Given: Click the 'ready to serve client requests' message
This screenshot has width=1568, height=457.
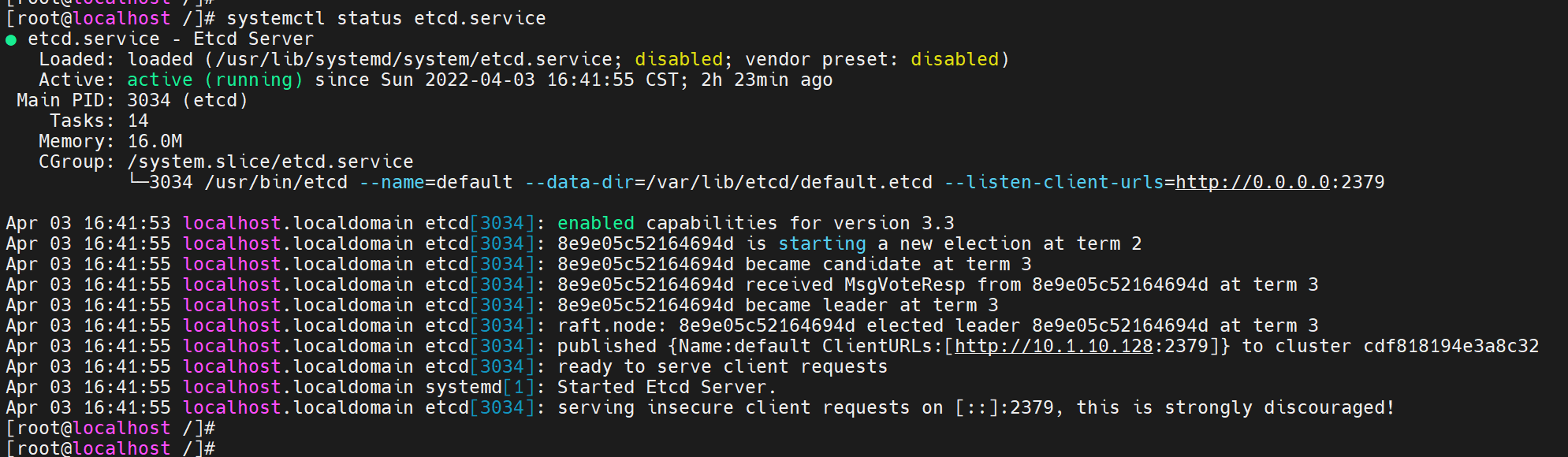Looking at the screenshot, I should [722, 367].
